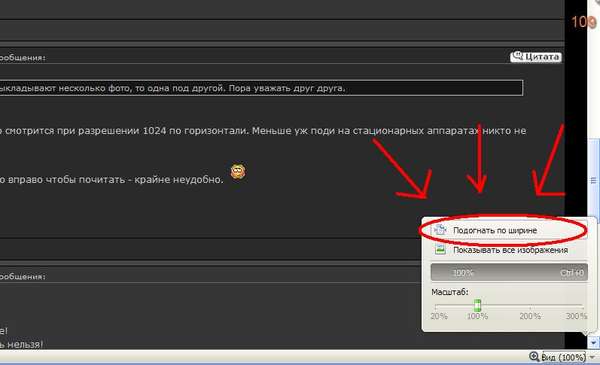Set zoom slider to the 200% mark
The width and height of the screenshot is (600, 365).
pyautogui.click(x=530, y=306)
